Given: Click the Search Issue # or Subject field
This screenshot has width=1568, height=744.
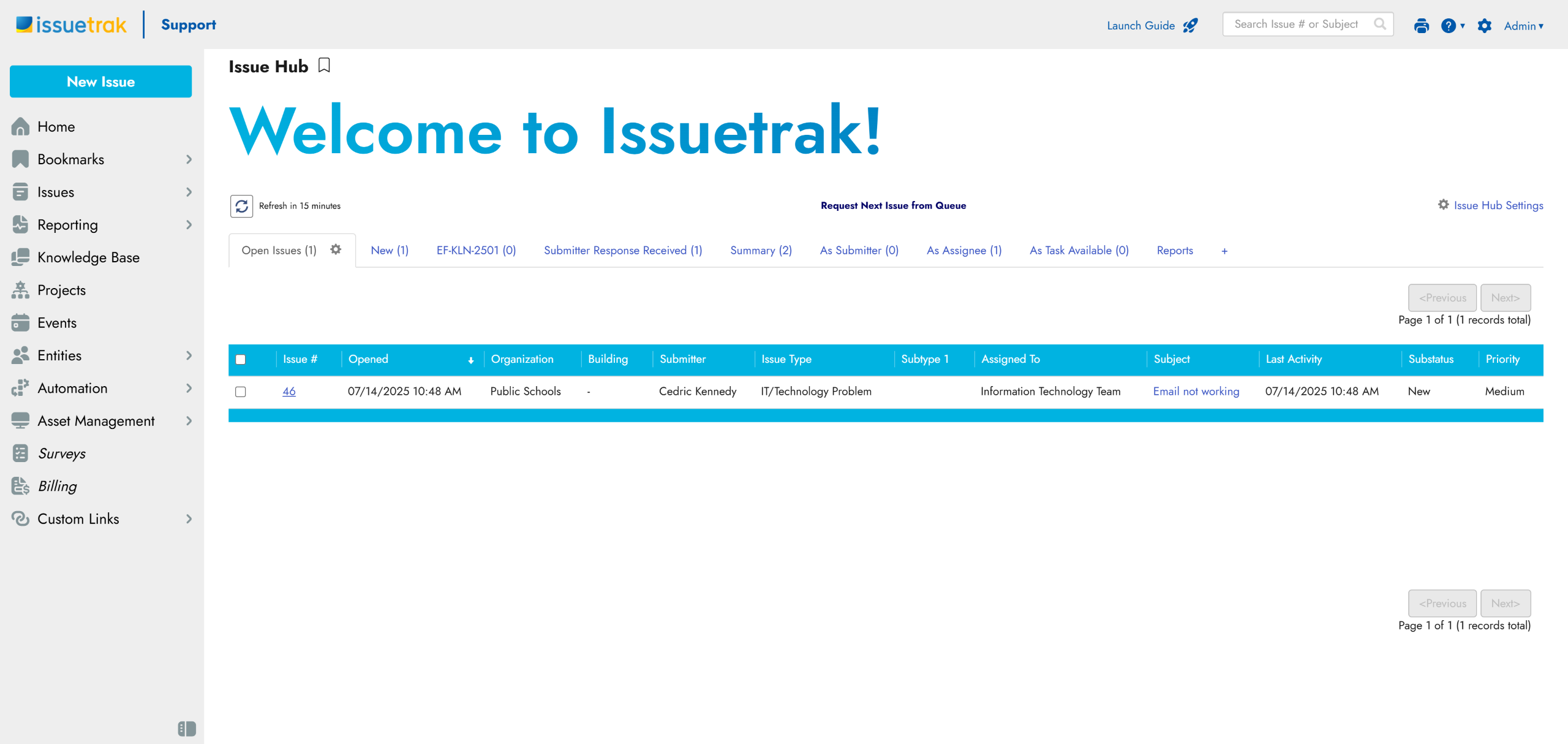Looking at the screenshot, I should point(1296,24).
